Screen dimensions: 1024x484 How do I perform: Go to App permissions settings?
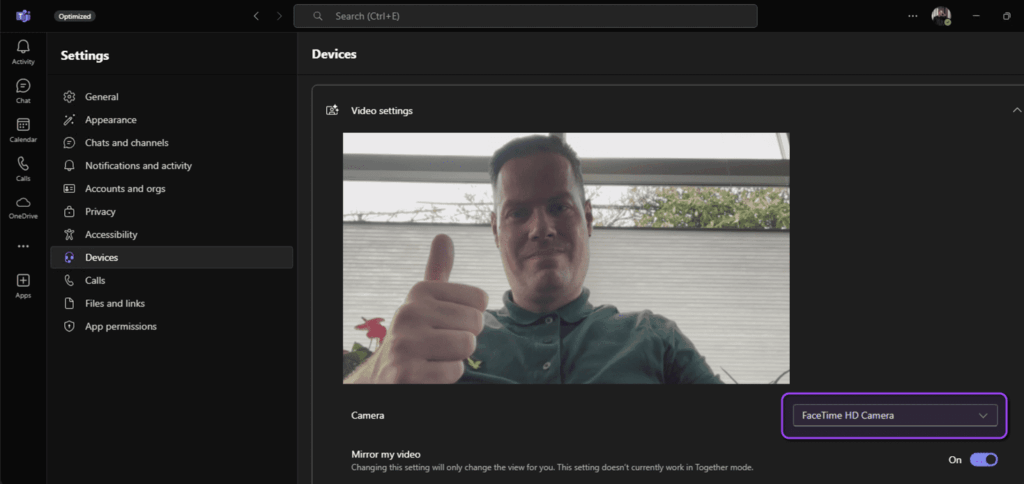pyautogui.click(x=120, y=326)
